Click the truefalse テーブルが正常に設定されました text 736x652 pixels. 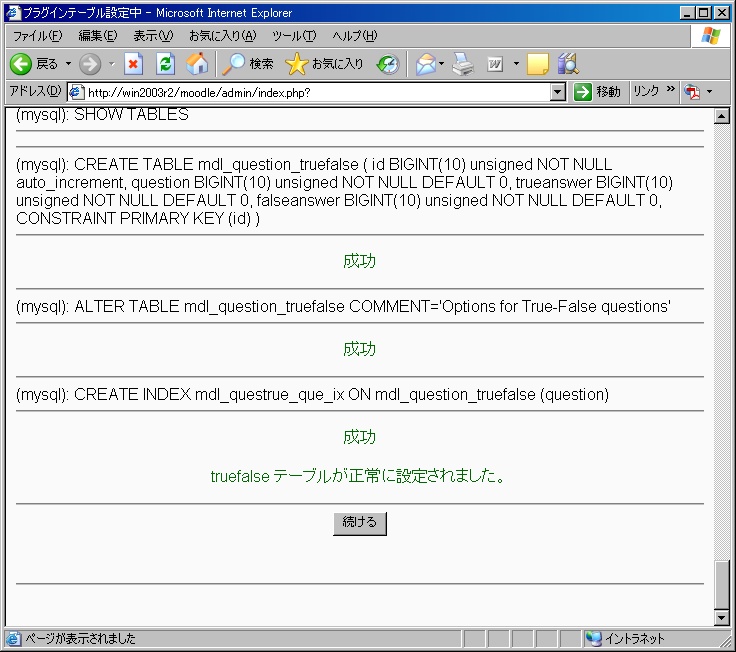359,476
